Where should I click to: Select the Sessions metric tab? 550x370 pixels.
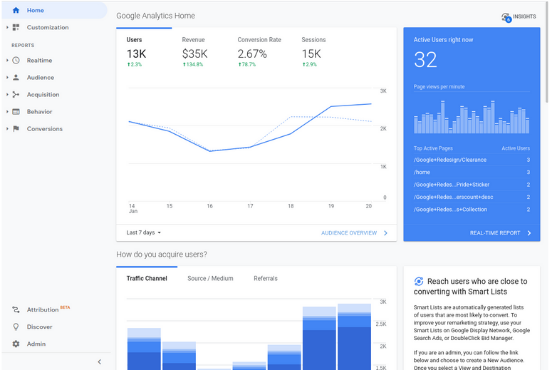(x=314, y=51)
